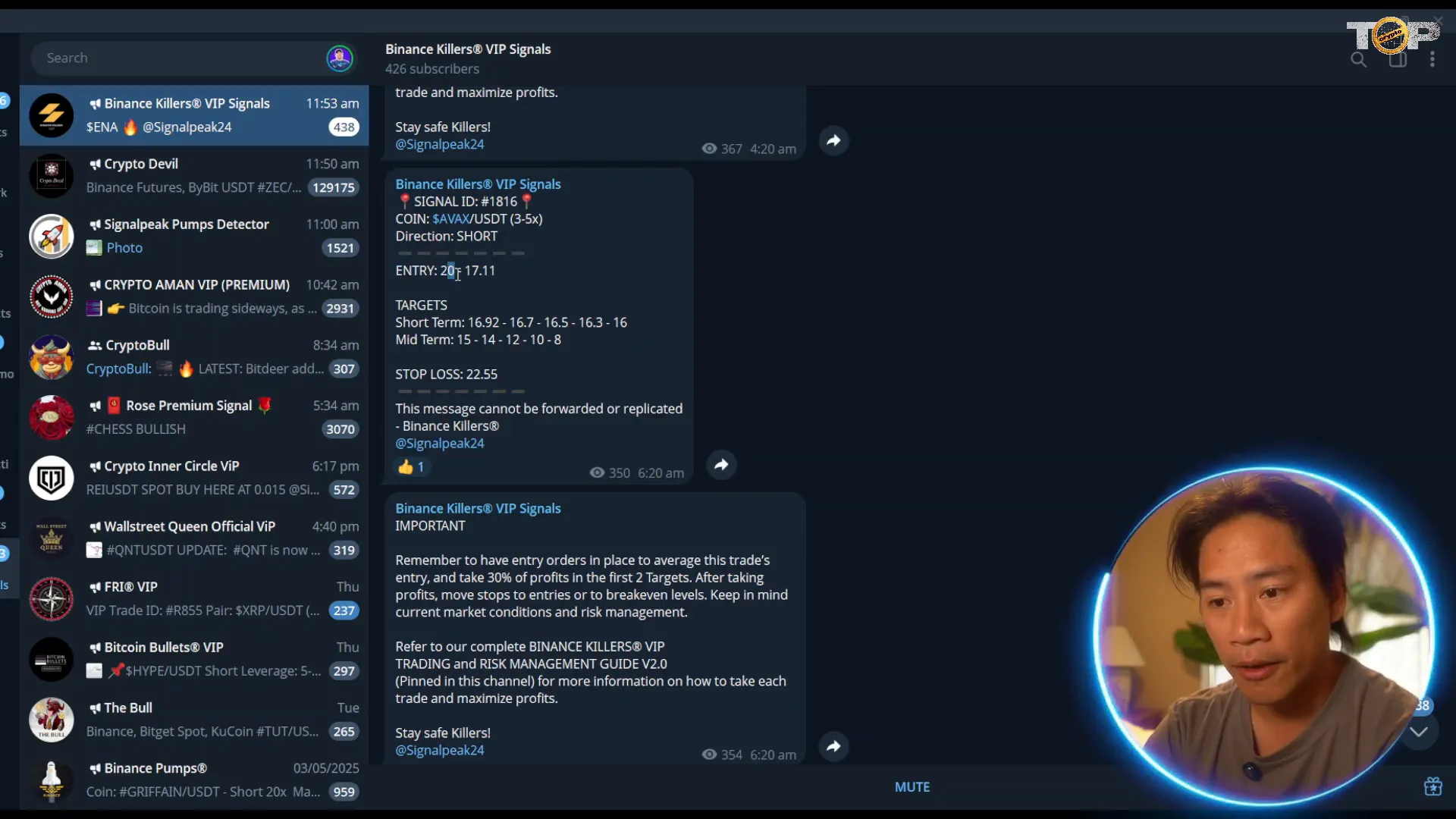Click the Crypto Inner Circle shield avatar

[52, 478]
